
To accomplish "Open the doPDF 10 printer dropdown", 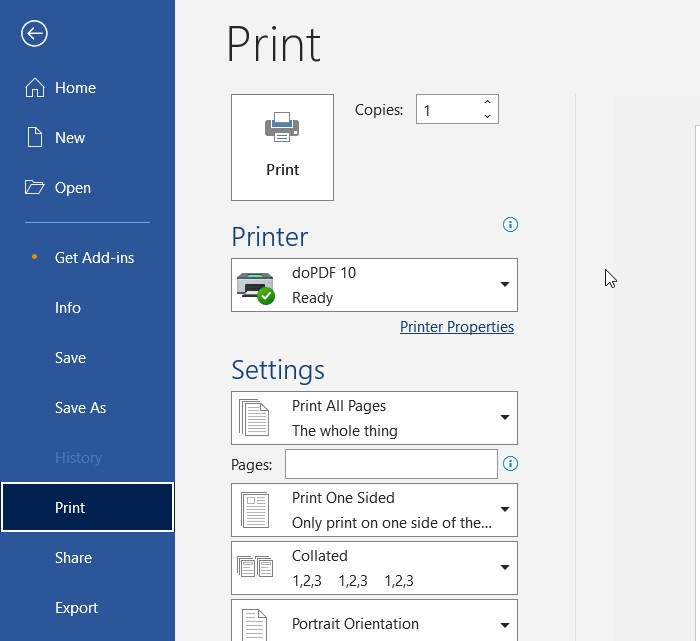I will coord(375,285).
